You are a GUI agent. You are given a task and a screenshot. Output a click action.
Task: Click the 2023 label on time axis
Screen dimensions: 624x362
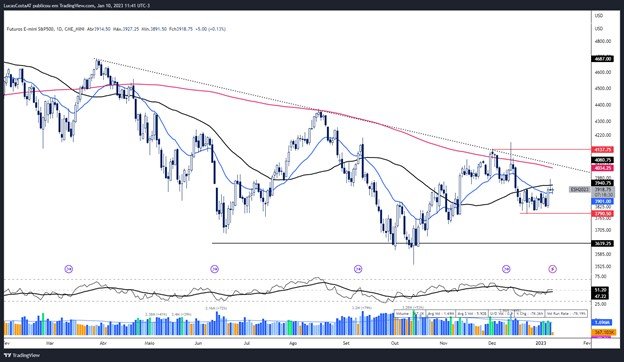pos(541,343)
